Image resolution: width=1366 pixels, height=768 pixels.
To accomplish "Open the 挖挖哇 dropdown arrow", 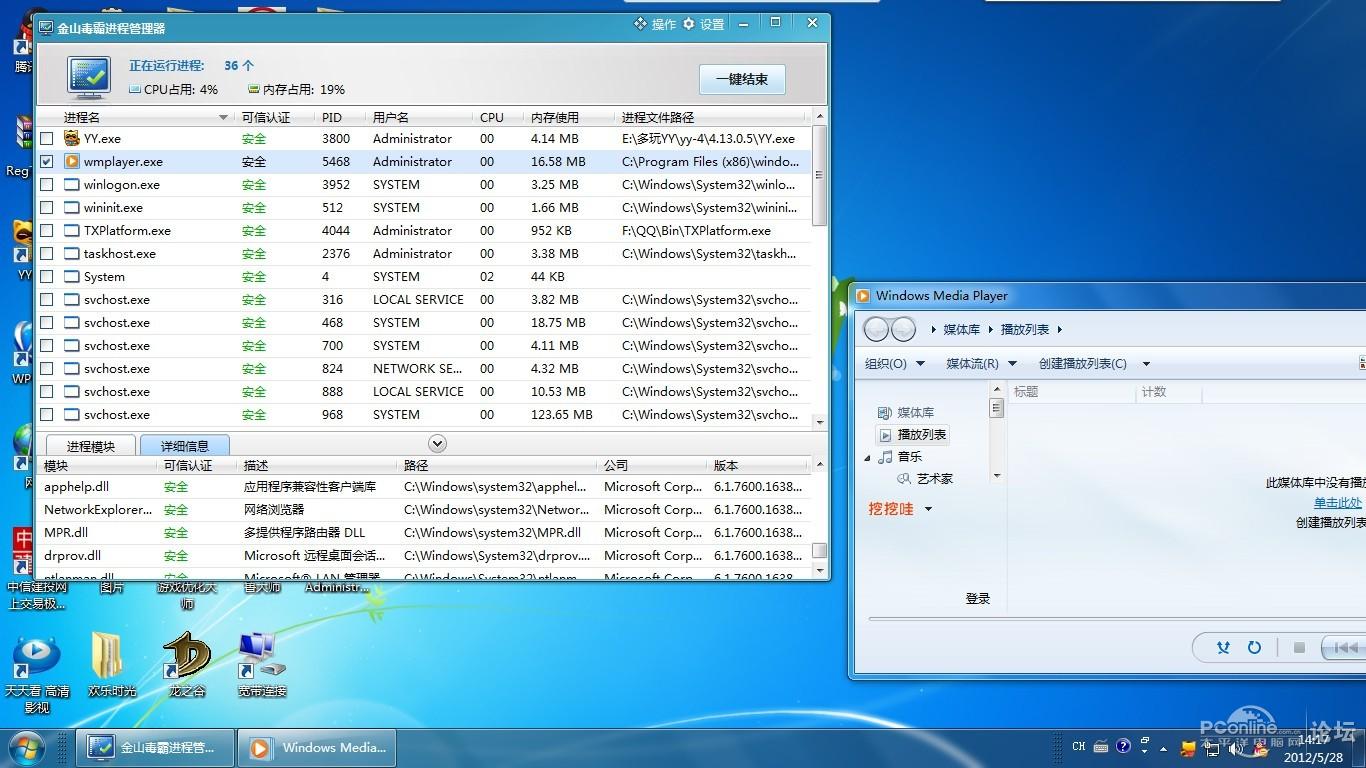I will [928, 509].
